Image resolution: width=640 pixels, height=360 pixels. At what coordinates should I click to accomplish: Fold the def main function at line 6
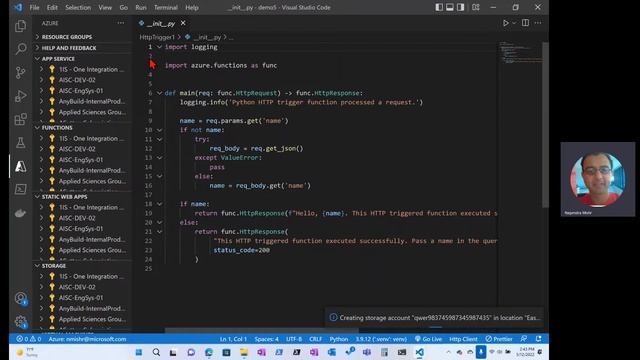159,93
